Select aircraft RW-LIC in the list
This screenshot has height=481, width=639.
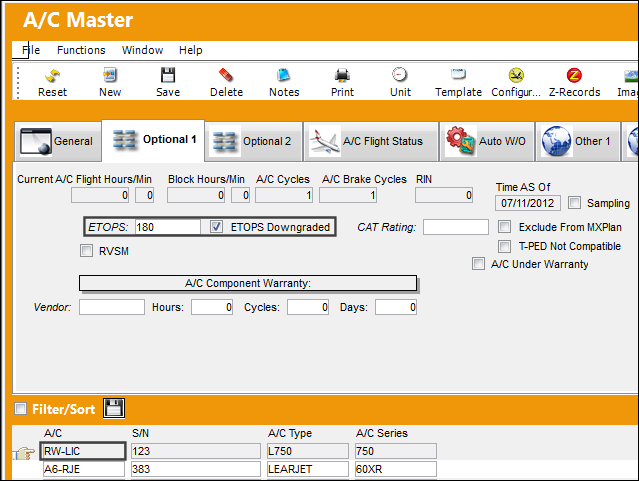pos(83,451)
